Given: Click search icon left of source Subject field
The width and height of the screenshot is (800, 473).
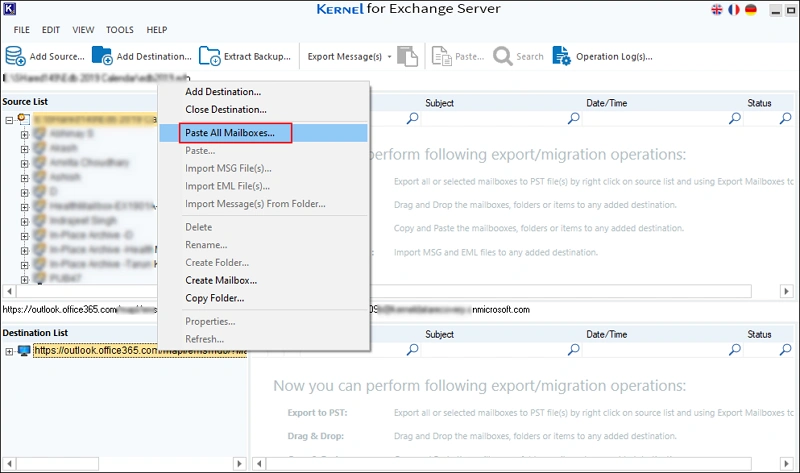Looking at the screenshot, I should pos(413,118).
